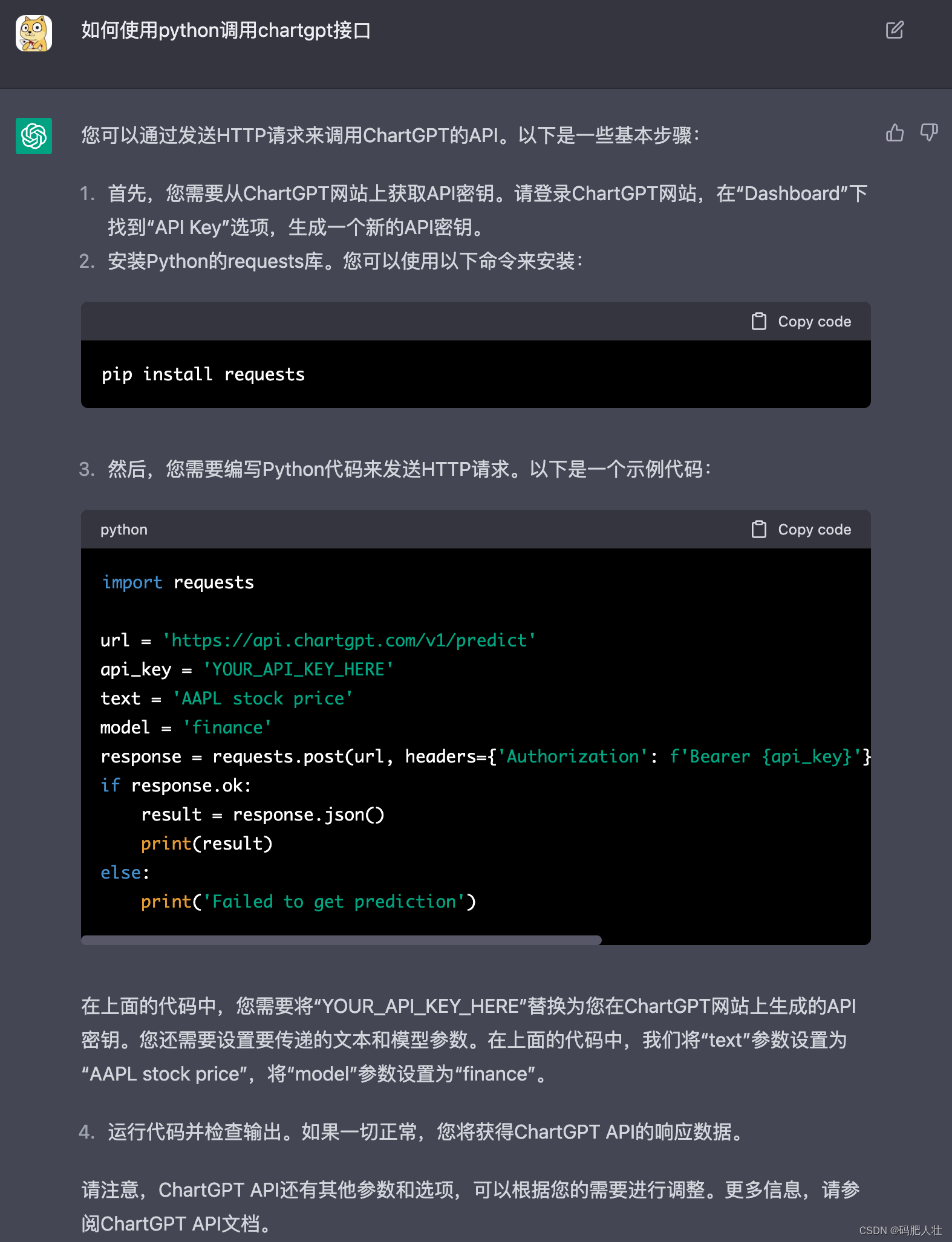Screen dimensions: 952x1242
Task: Click the 'Failed to get prediction' print line
Action: pyautogui.click(x=308, y=902)
